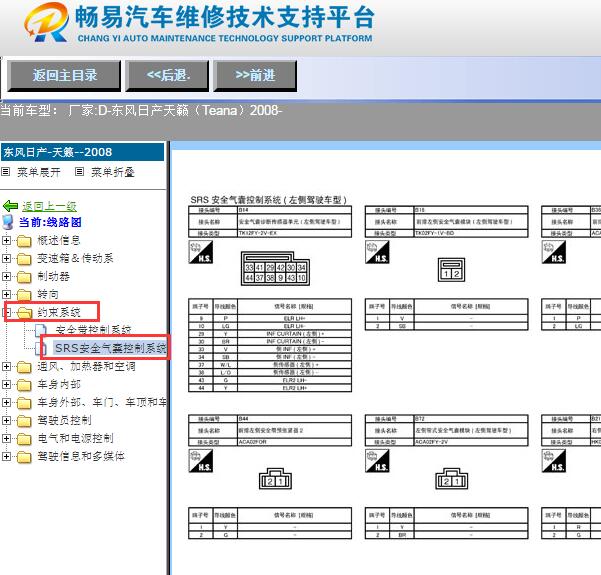Click the 返回上一级 link
This screenshot has height=575, width=601.
click(49, 206)
